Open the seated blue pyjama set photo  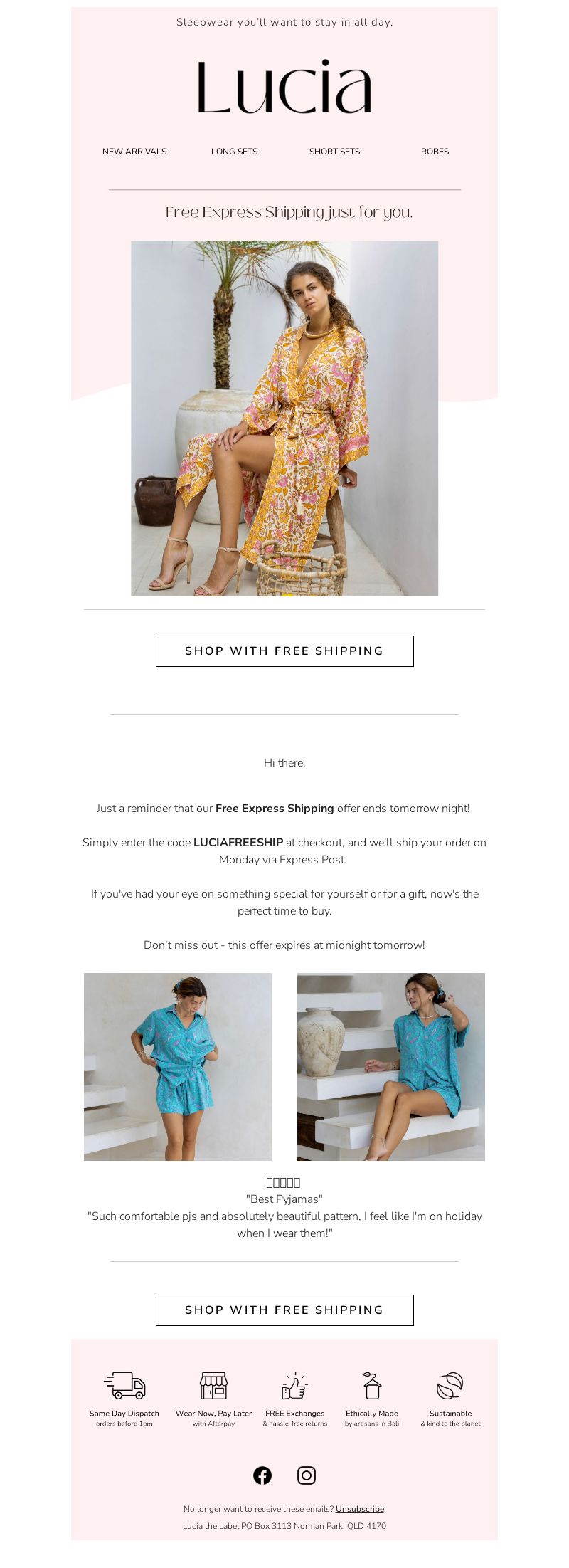(391, 1067)
